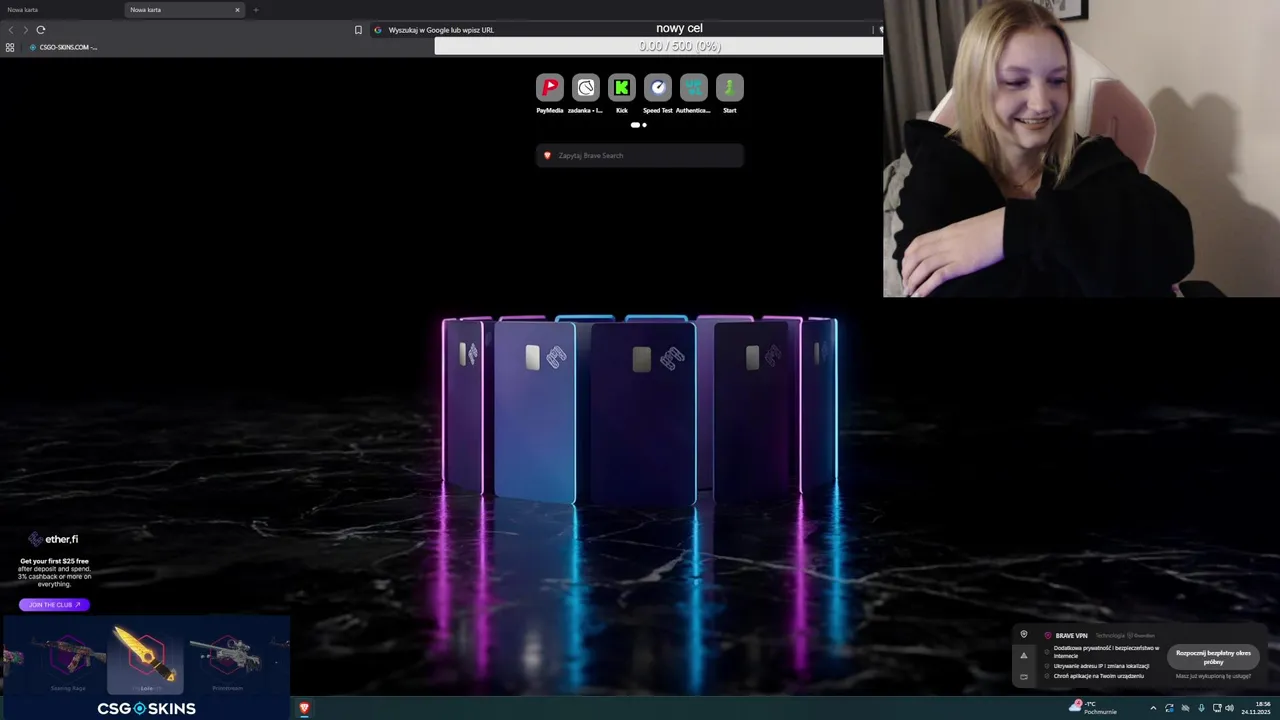The width and height of the screenshot is (1280, 720).
Task: Switch to the first Nowa karta tab
Action: (x=60, y=10)
